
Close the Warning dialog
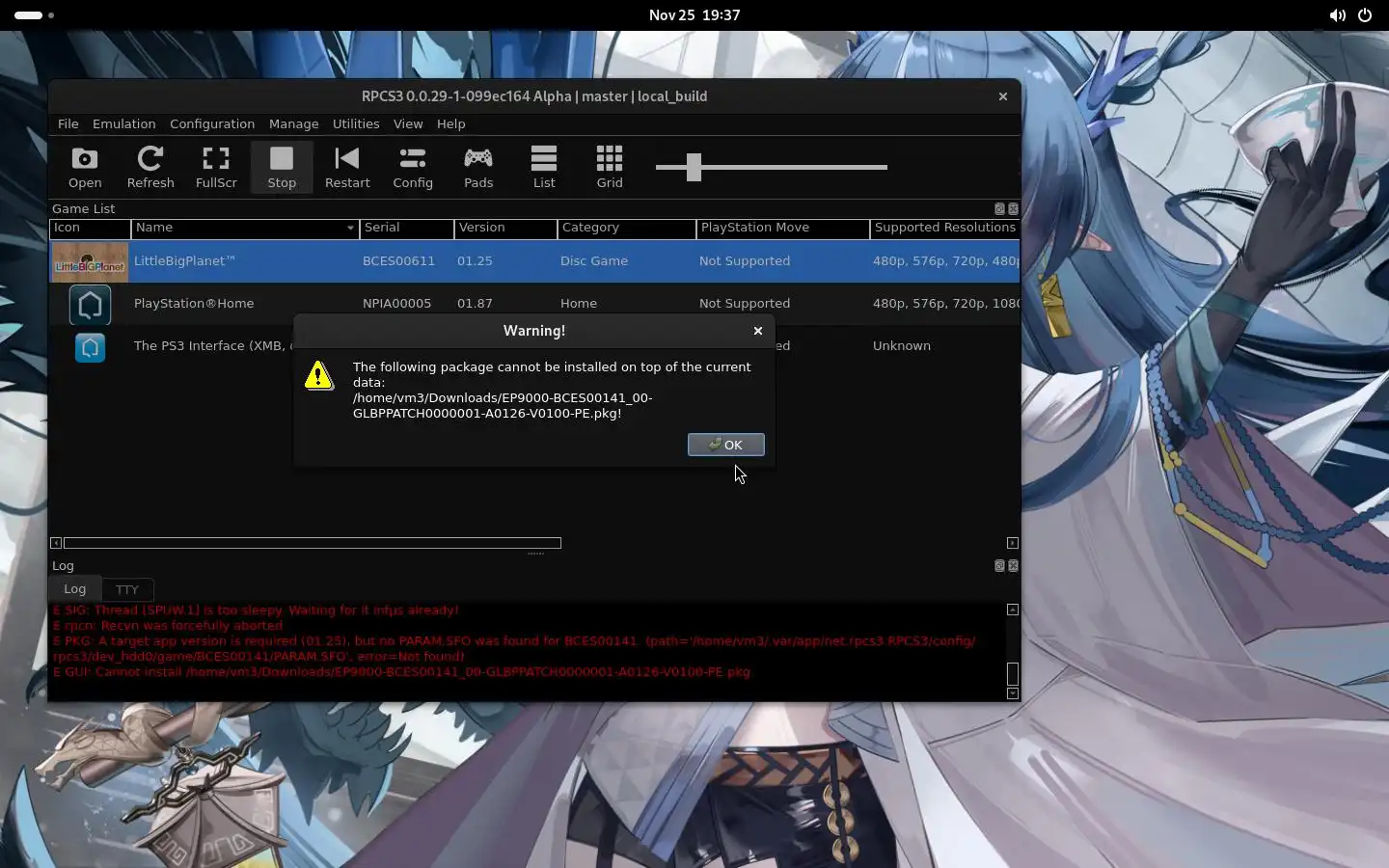pyautogui.click(x=758, y=331)
